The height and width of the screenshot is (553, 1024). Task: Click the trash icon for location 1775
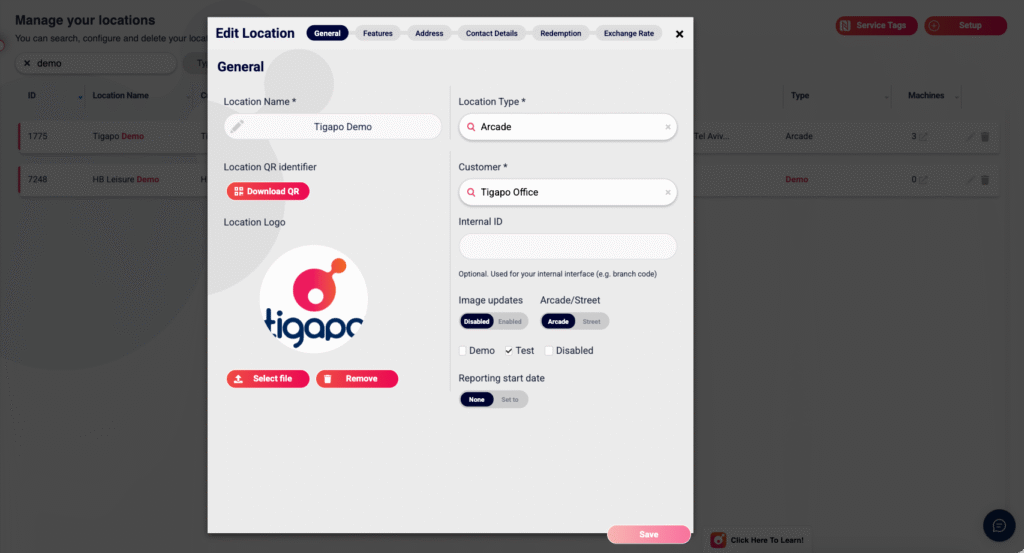coord(985,137)
